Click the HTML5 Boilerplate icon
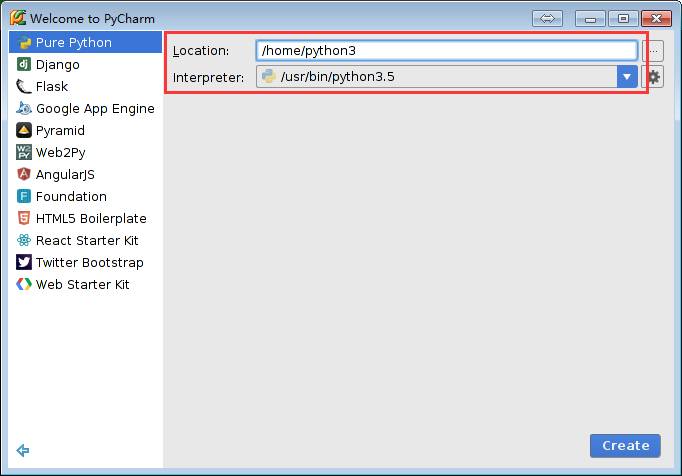This screenshot has height=476, width=682. 24,218
